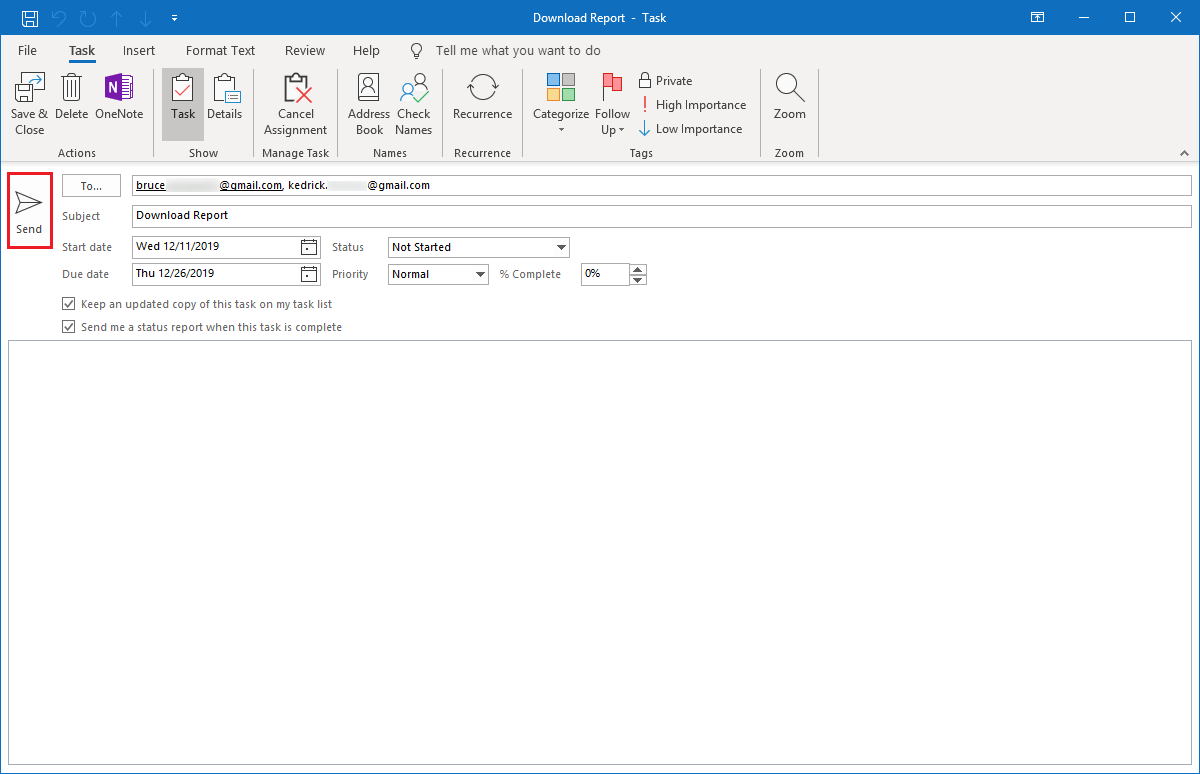This screenshot has height=774, width=1200.
Task: Switch to the Format Text tab
Action: [x=220, y=50]
